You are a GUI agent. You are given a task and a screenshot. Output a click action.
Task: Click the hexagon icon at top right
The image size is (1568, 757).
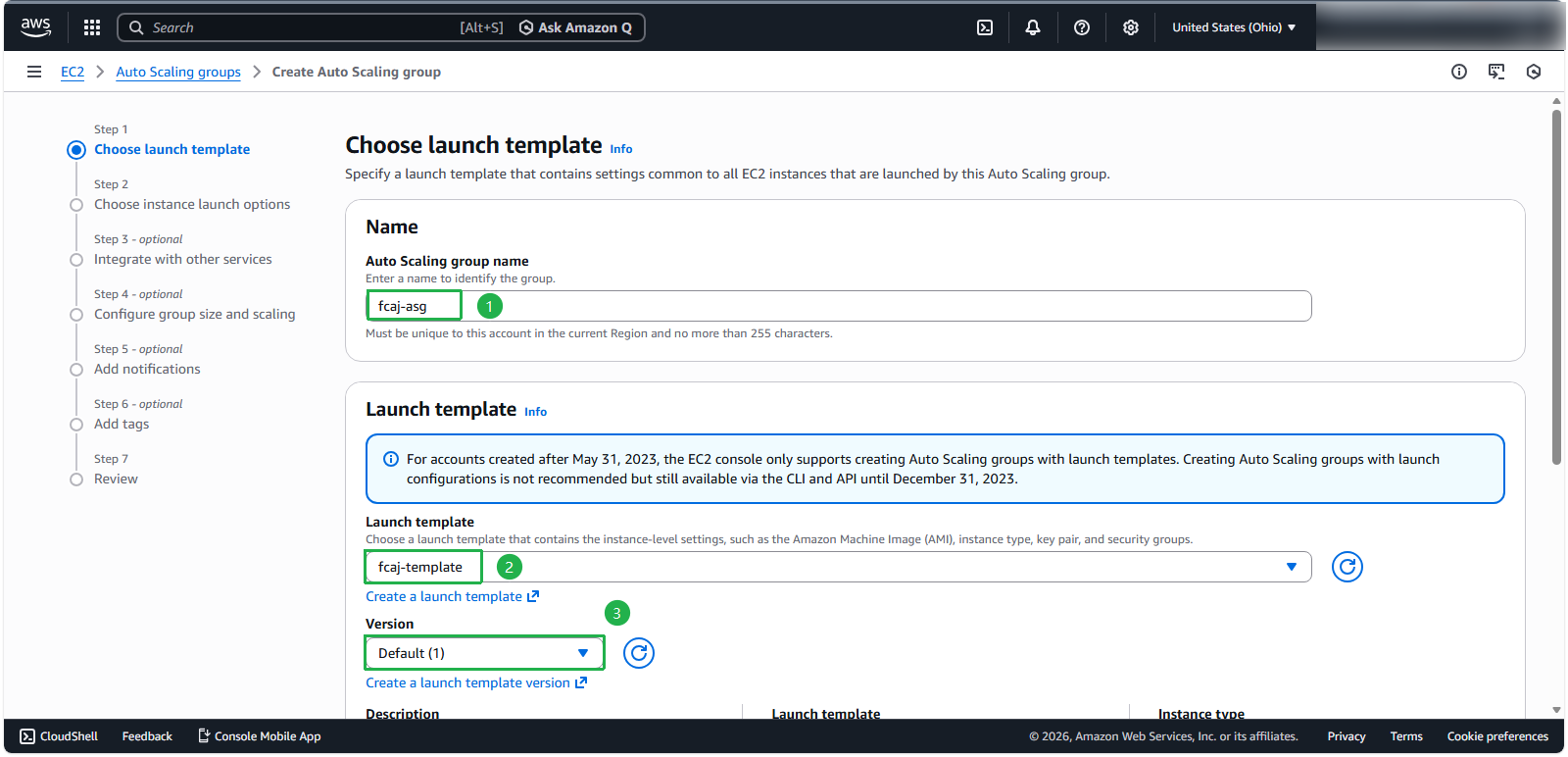pyautogui.click(x=1534, y=72)
